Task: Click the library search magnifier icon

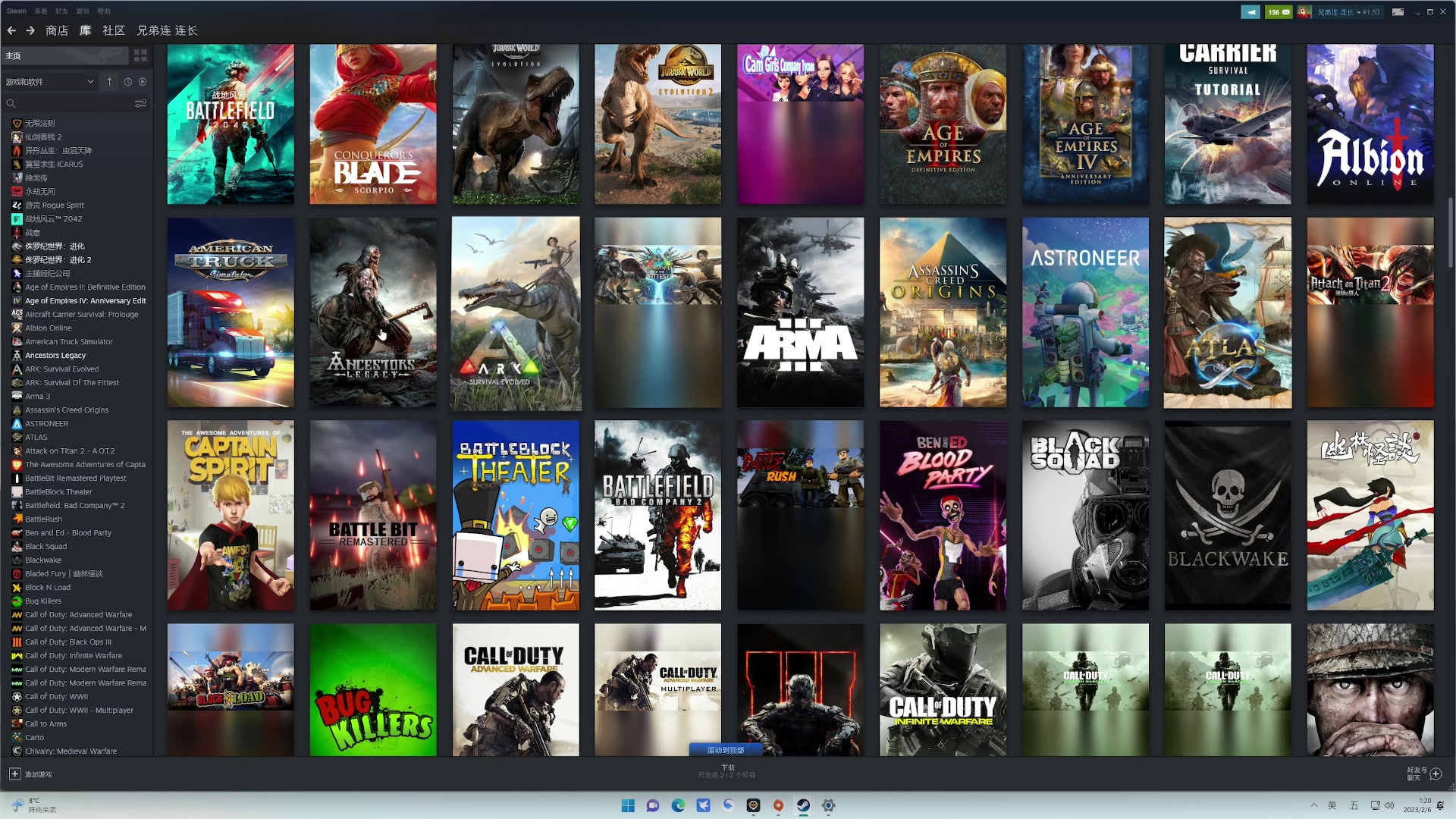Action: [11, 103]
